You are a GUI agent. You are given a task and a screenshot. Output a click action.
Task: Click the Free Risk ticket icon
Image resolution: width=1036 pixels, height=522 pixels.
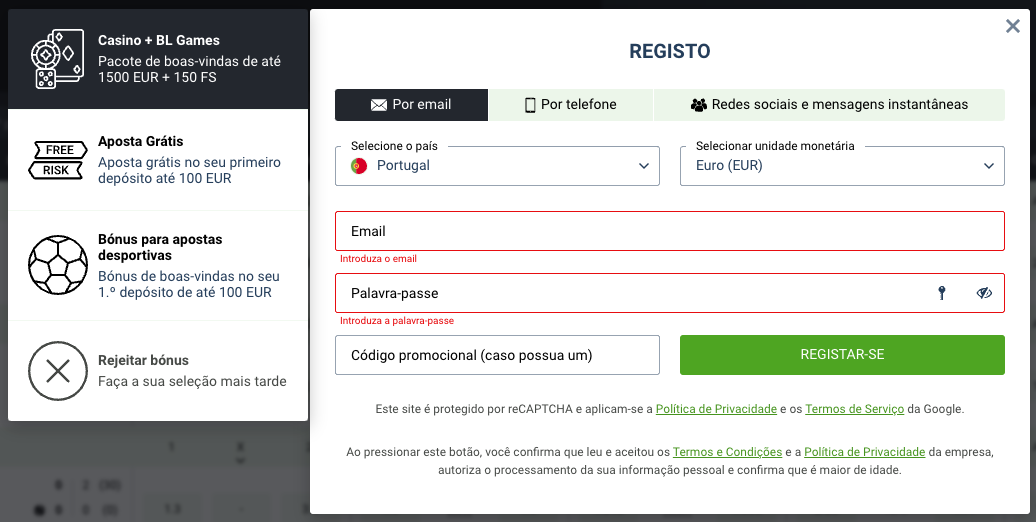(58, 159)
